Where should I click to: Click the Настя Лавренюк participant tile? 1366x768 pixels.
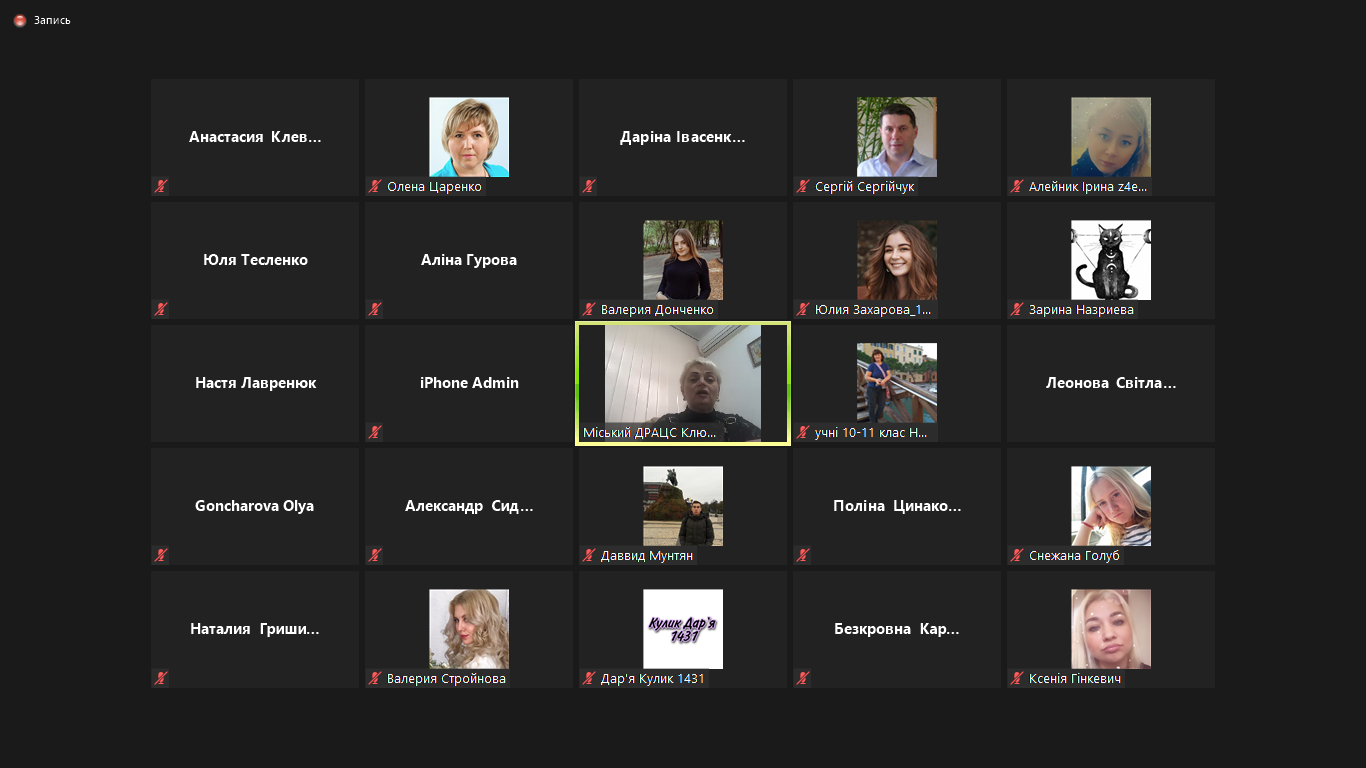tap(255, 383)
